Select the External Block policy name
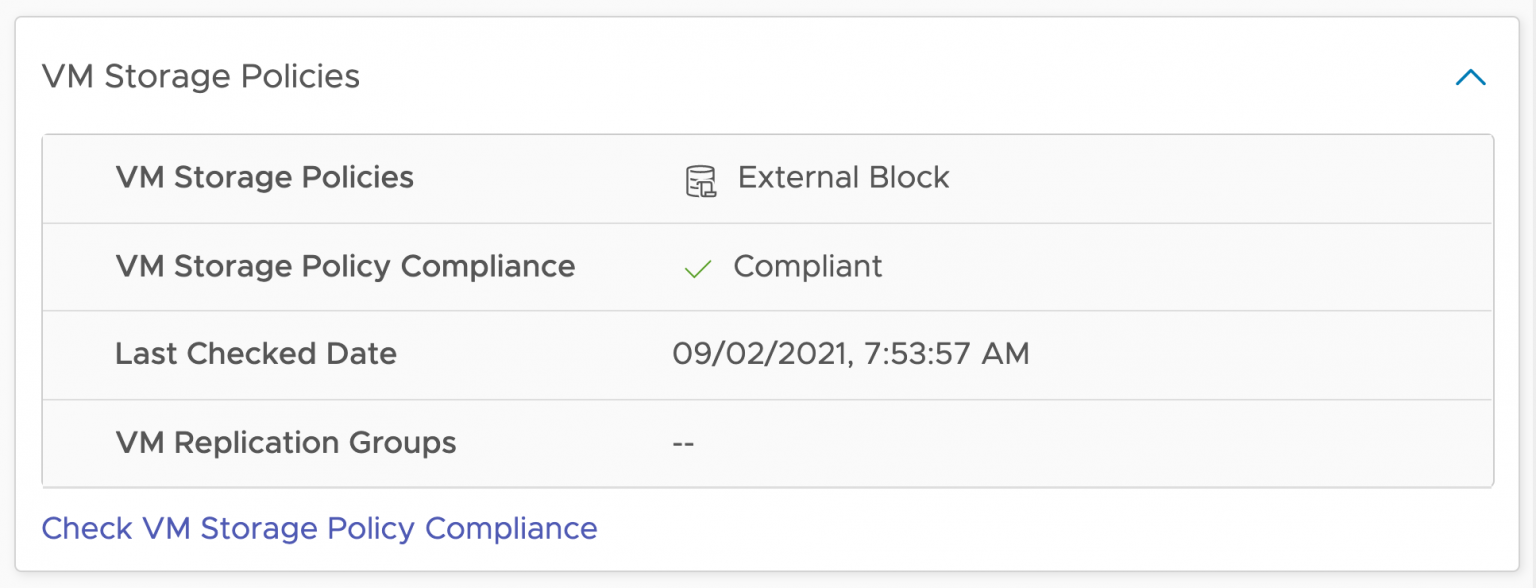Viewport: 1536px width, 588px height. pos(843,178)
